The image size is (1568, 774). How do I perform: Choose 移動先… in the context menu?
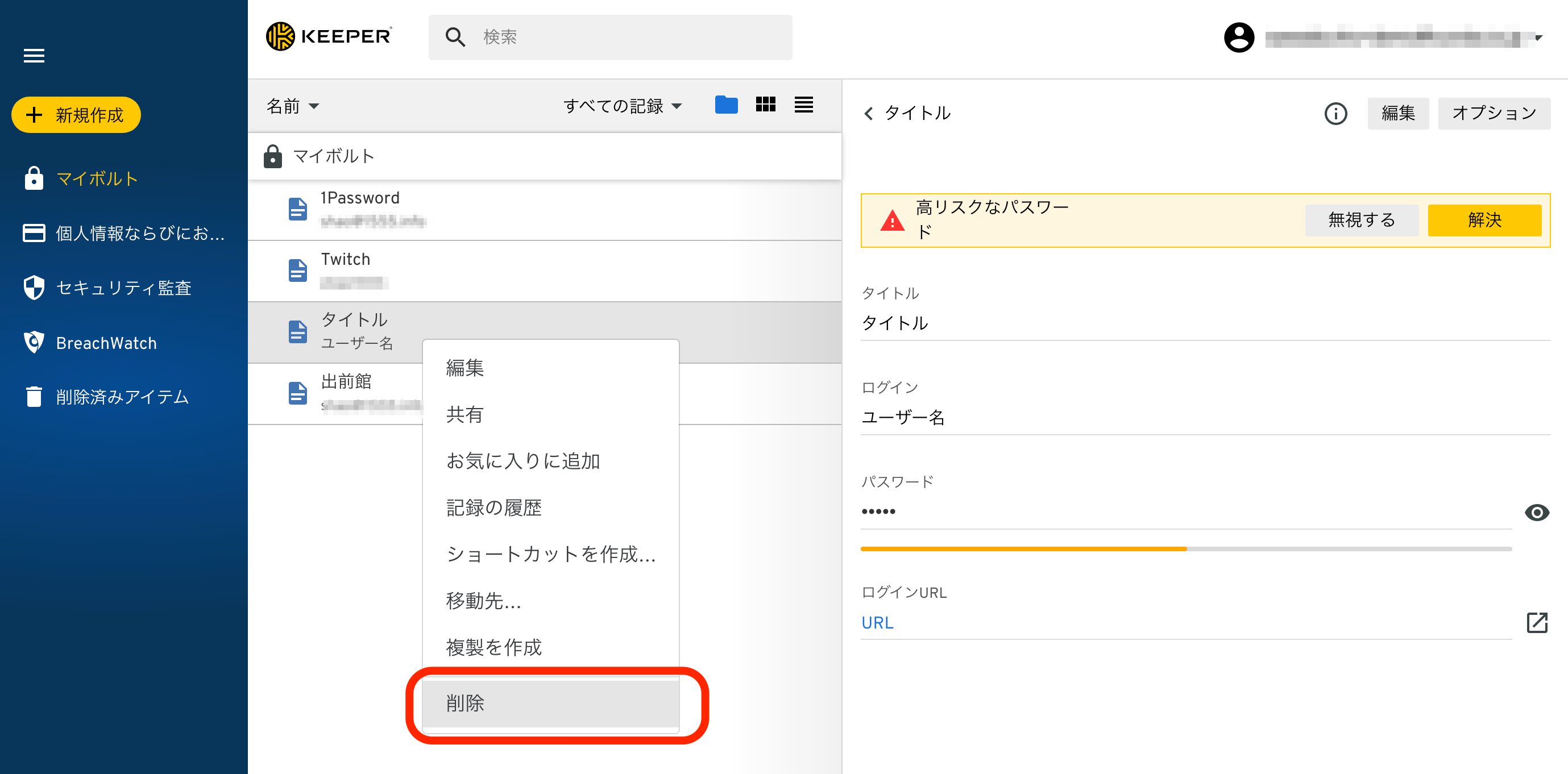coord(550,601)
